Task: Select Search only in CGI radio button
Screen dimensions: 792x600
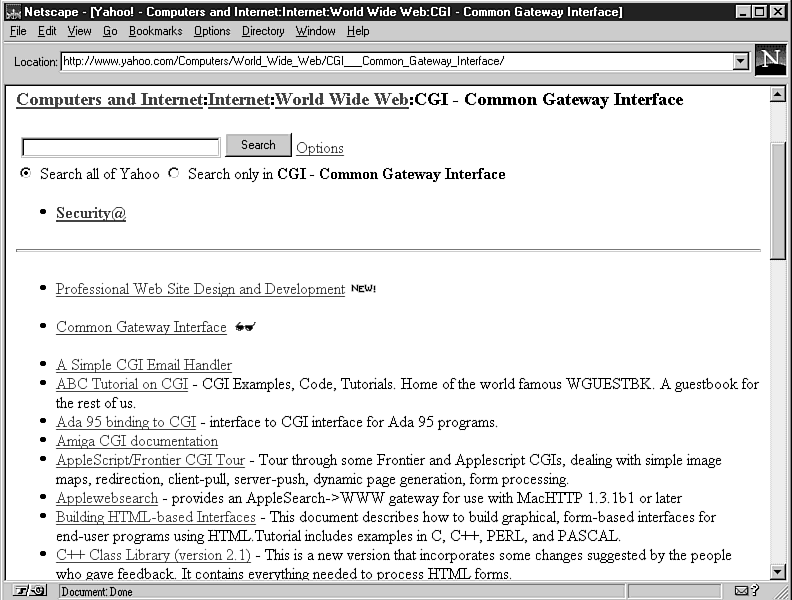Action: point(174,173)
